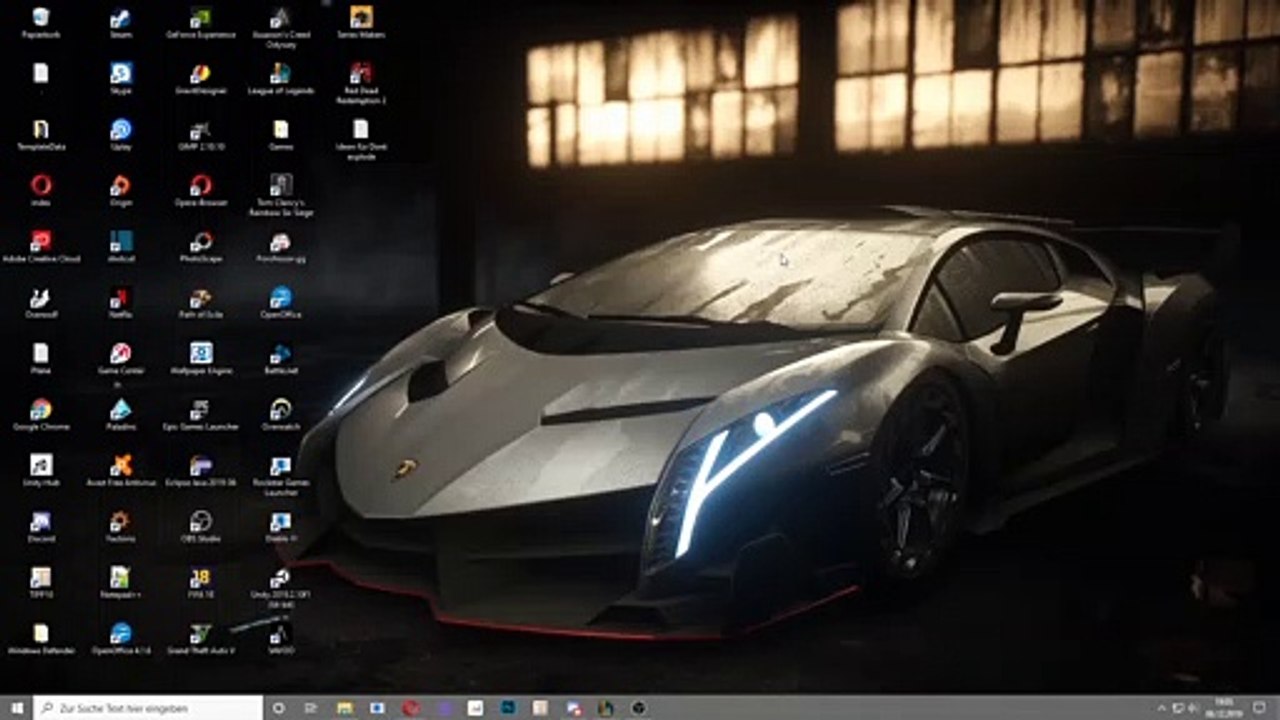Select the Wallpaper Engine shortcut
The width and height of the screenshot is (1280, 720).
coord(200,358)
